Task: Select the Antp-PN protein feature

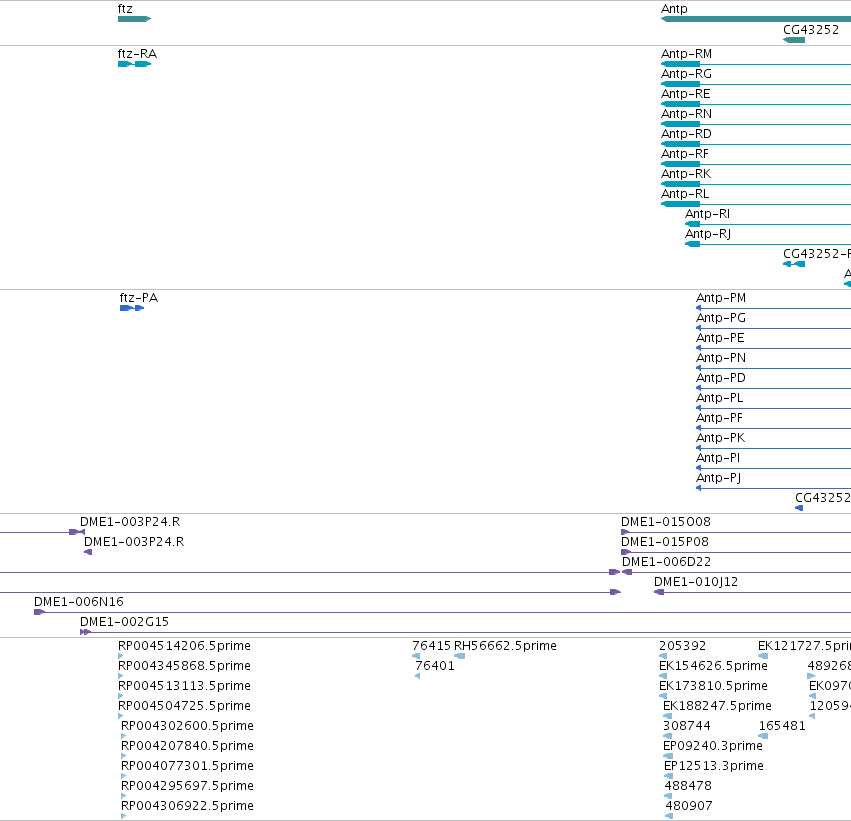Action: (x=721, y=358)
